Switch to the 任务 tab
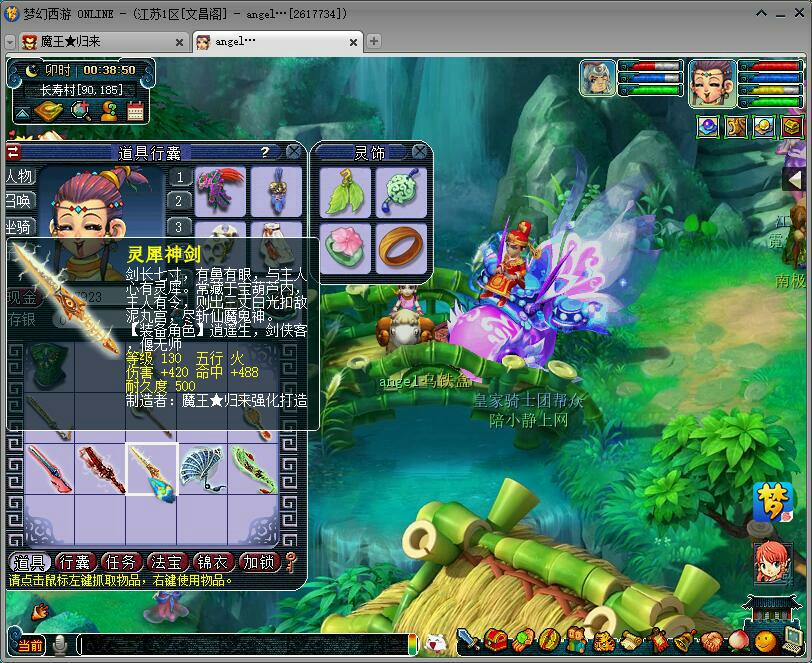The height and width of the screenshot is (663, 812). [121, 563]
